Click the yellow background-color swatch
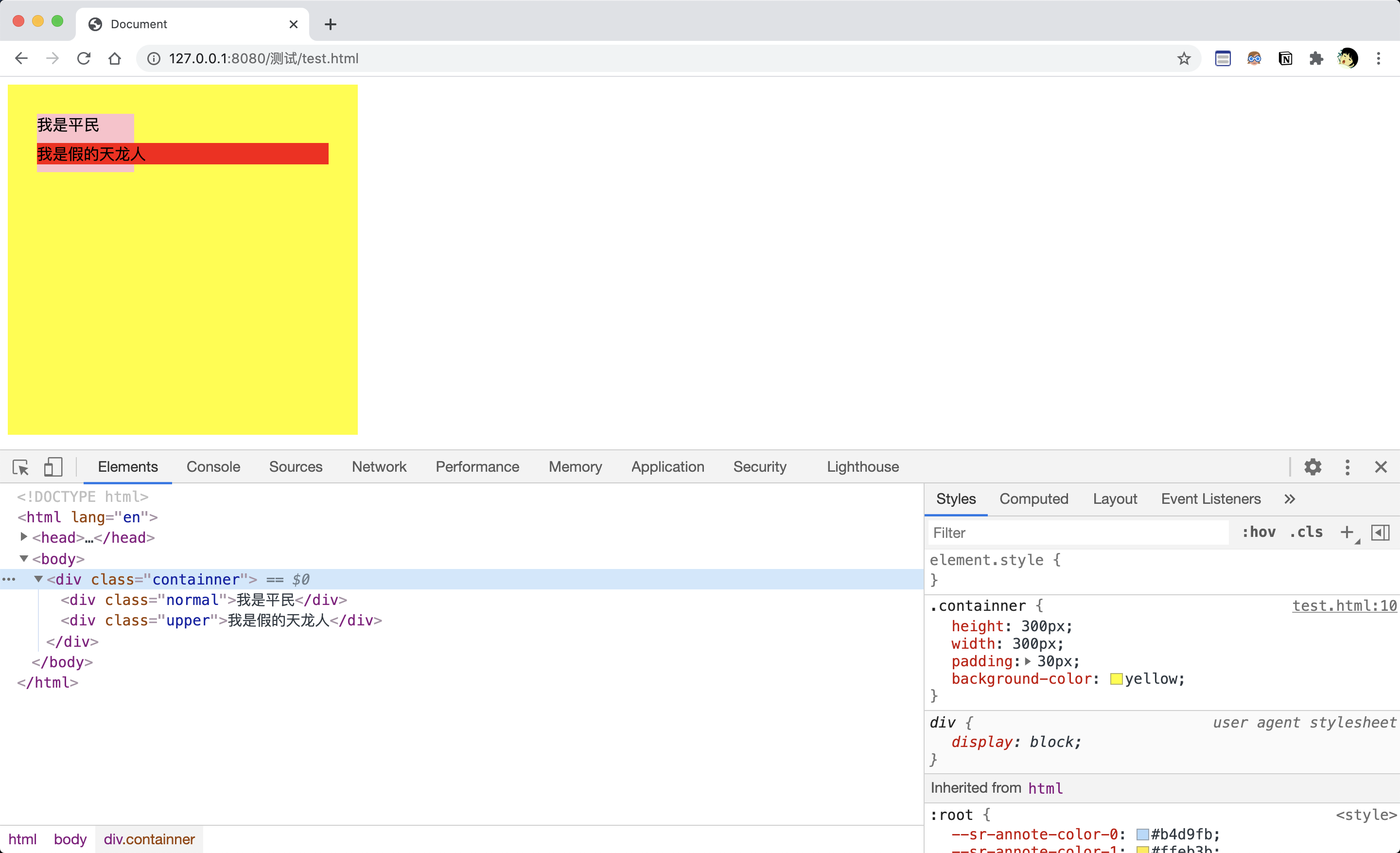 pyautogui.click(x=1116, y=679)
